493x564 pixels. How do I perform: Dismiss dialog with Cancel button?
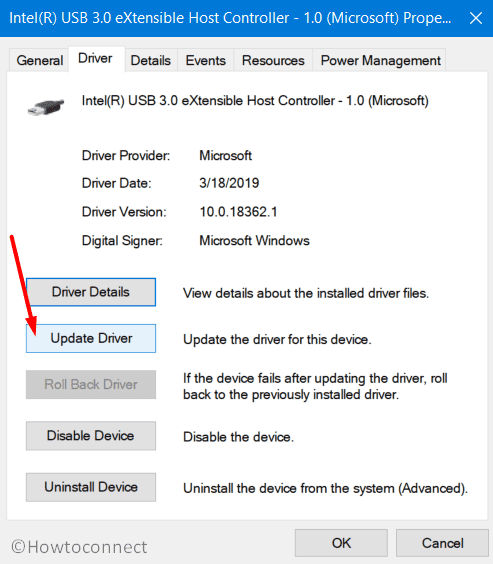[x=442, y=543]
